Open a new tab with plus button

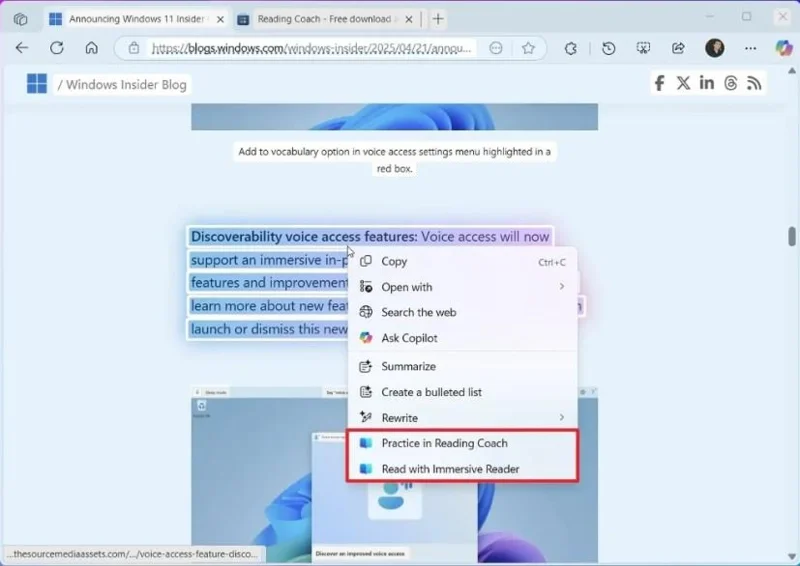tap(438, 19)
